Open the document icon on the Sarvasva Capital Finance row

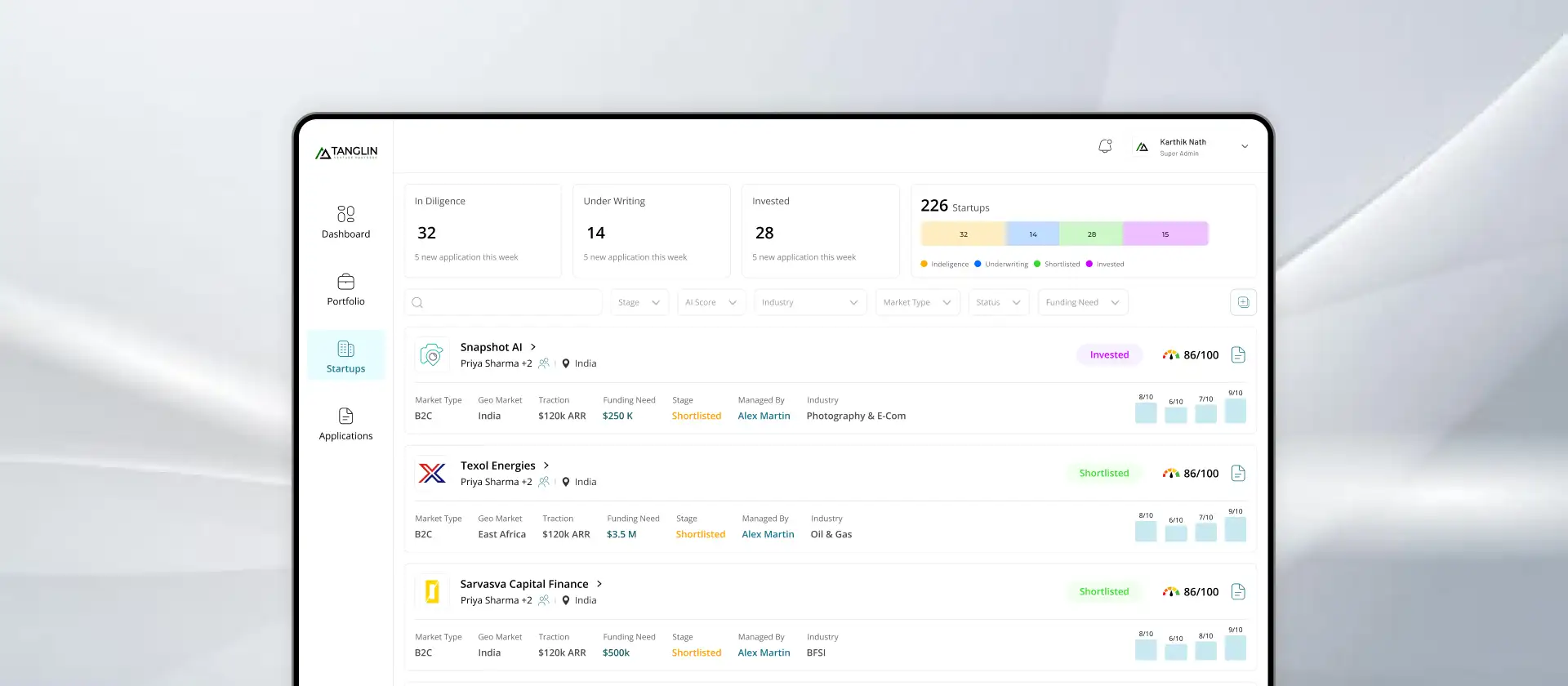tap(1238, 591)
